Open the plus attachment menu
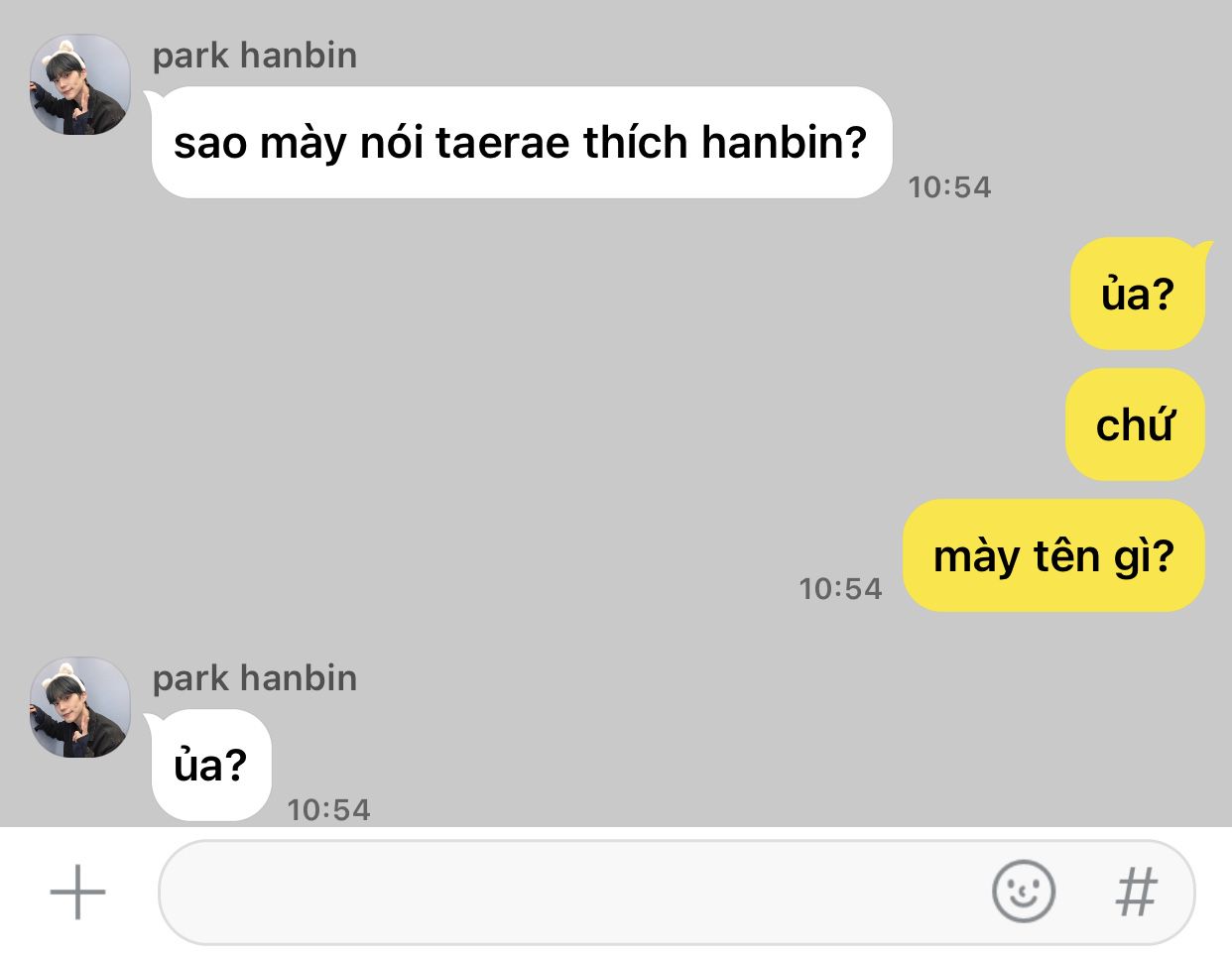 [x=77, y=892]
